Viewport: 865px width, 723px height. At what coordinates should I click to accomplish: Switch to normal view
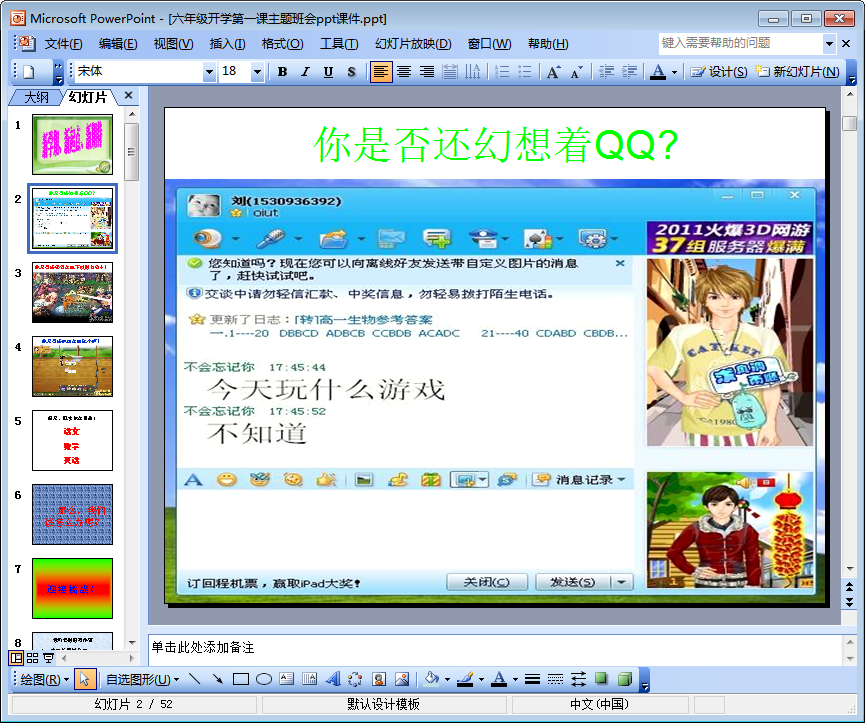(17, 658)
